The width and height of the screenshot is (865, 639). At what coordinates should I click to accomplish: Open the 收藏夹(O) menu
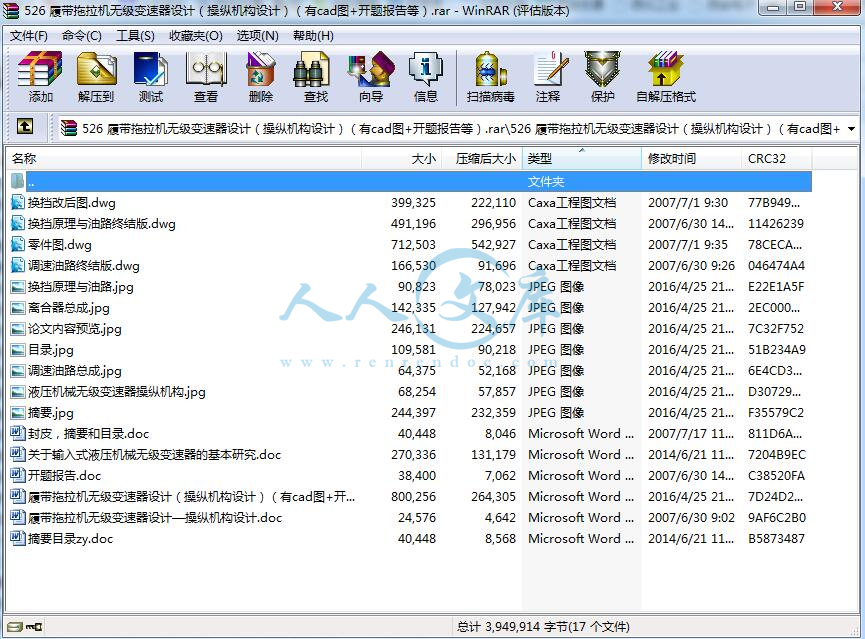pos(196,36)
